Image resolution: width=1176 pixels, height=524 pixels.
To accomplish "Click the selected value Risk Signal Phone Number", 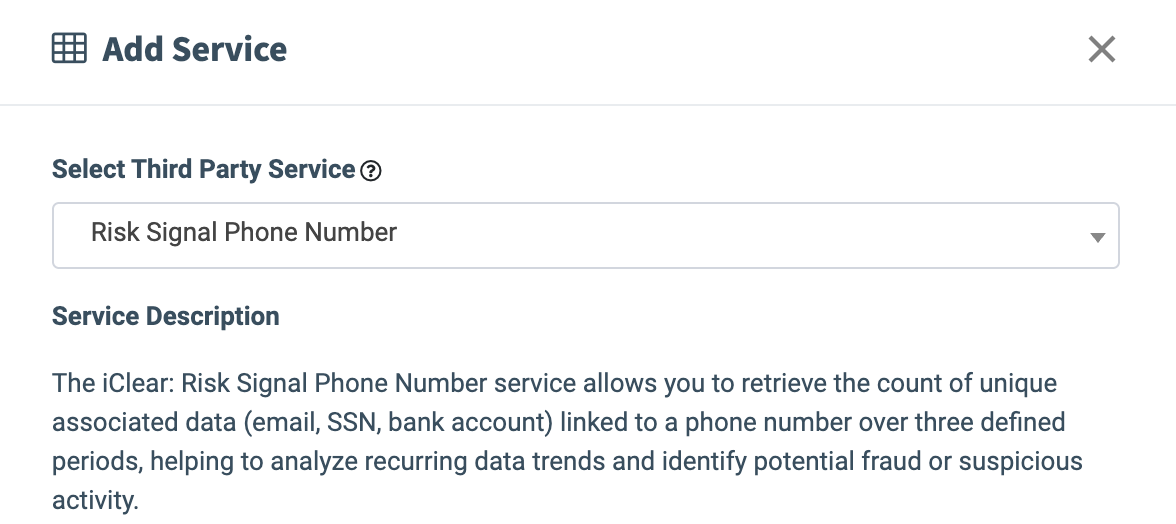I will pyautogui.click(x=244, y=233).
